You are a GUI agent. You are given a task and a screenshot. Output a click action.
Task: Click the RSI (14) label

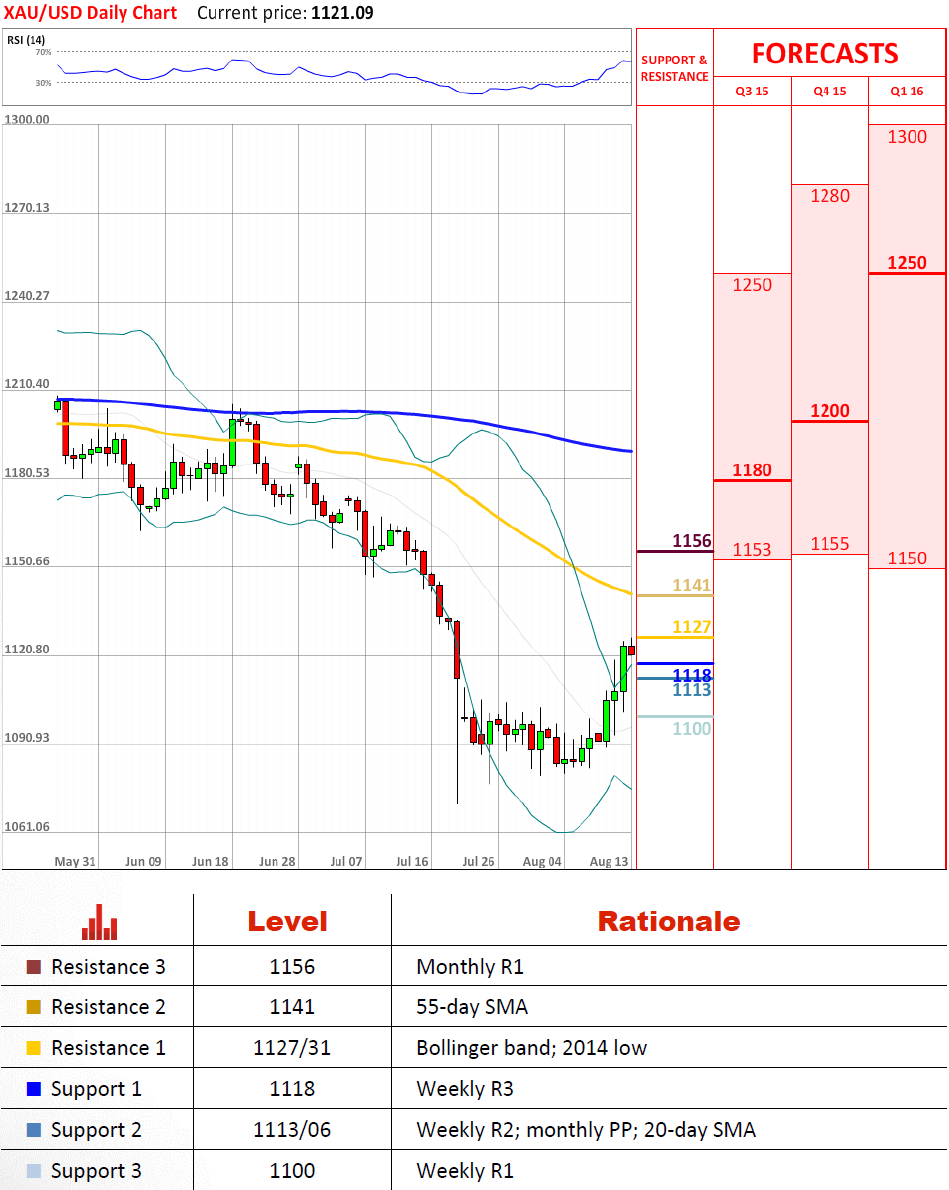[x=26, y=39]
